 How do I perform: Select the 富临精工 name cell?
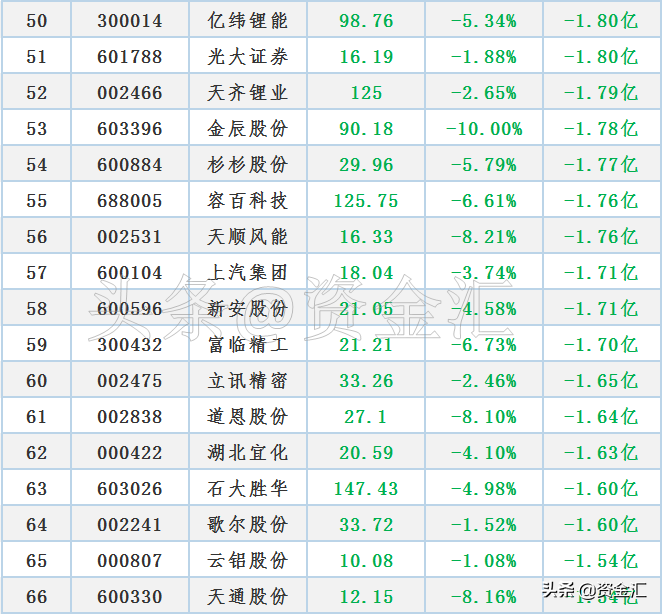(248, 345)
